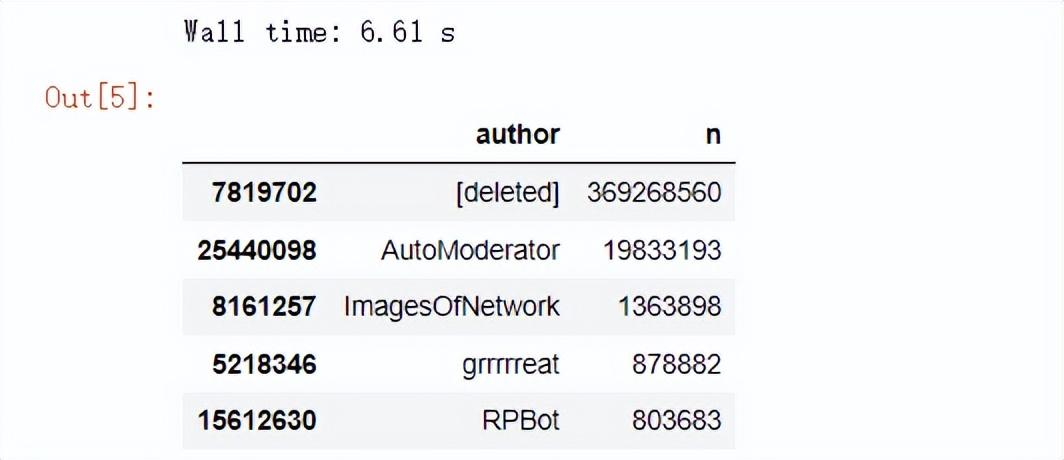Click the Out[5] output prompt label
Viewport: 1064px width, 460px height.
[100, 100]
